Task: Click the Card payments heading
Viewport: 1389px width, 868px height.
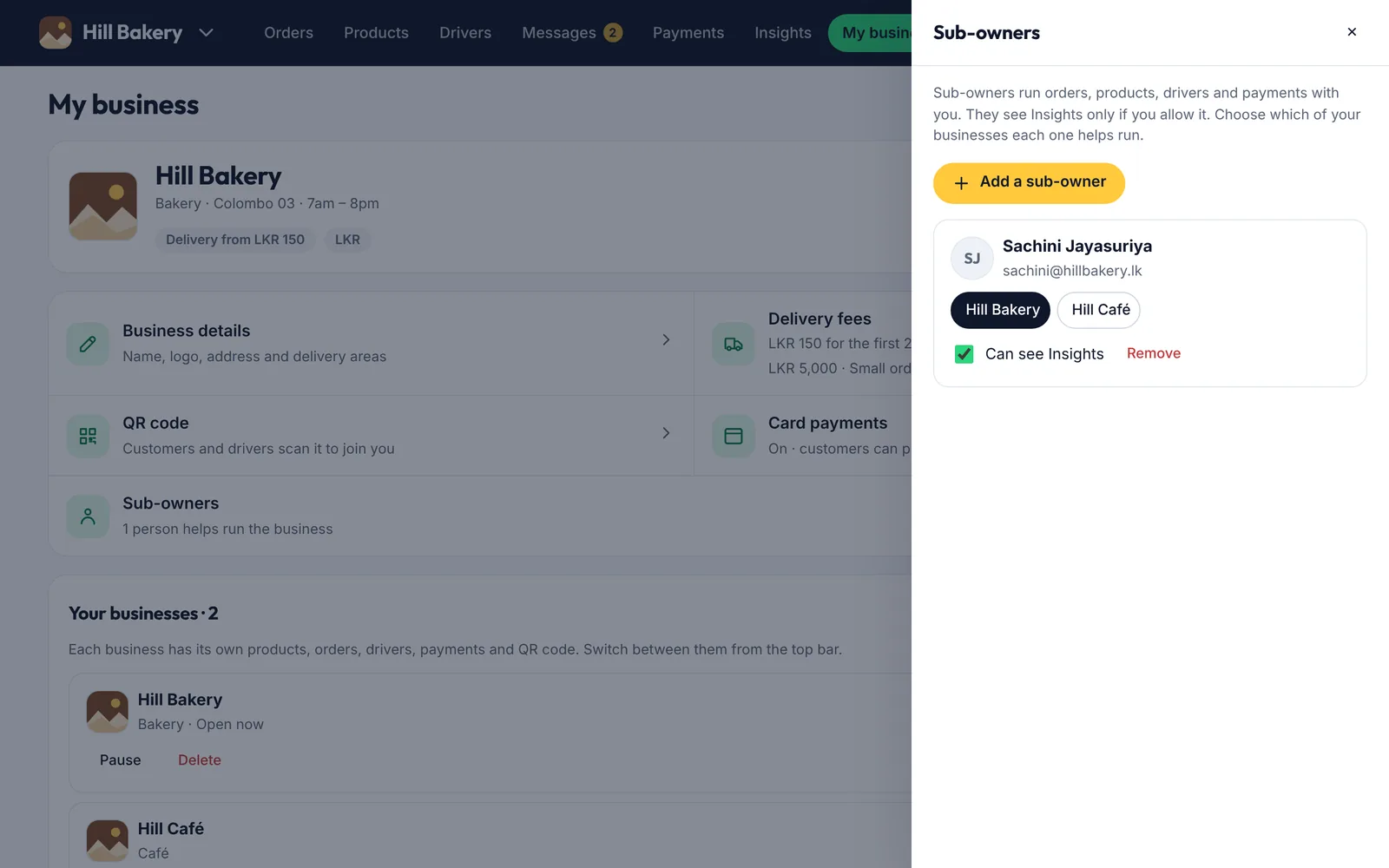Action: coord(827,423)
